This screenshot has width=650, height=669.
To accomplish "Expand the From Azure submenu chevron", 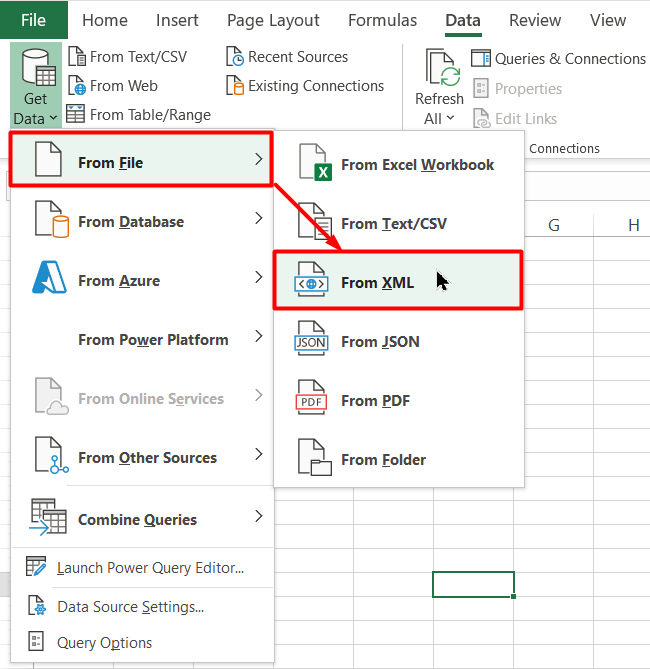I will pos(259,277).
